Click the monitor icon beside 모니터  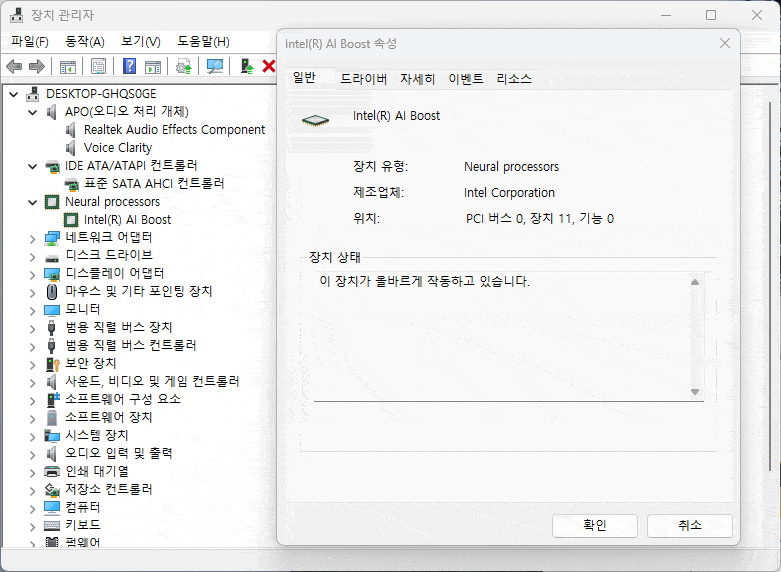pos(52,310)
